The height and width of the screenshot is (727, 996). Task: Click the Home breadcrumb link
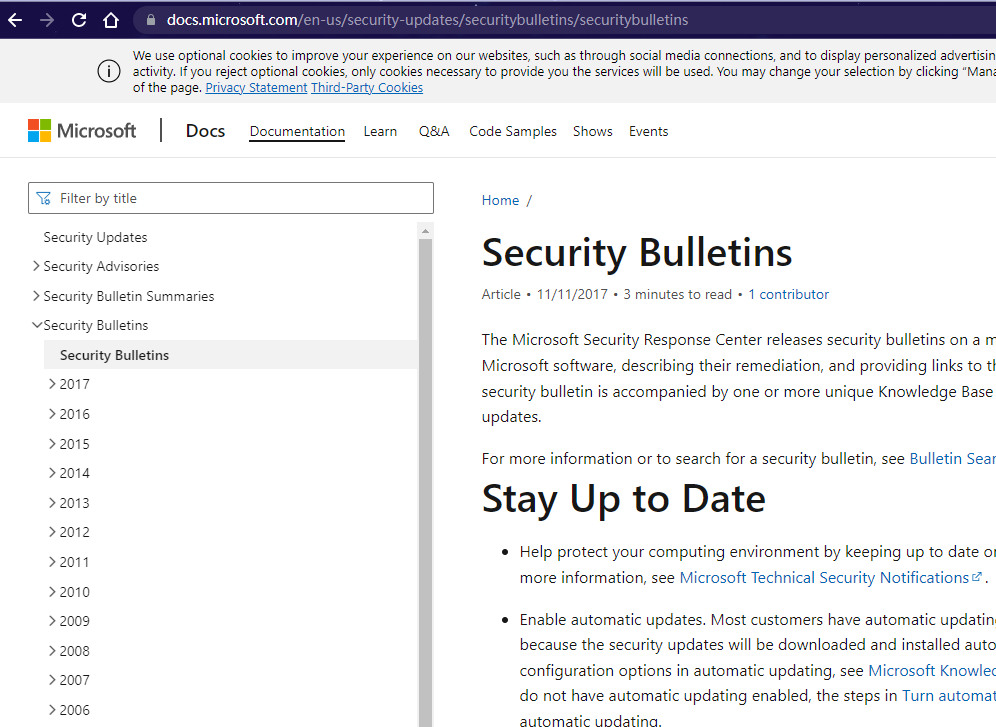(x=501, y=200)
